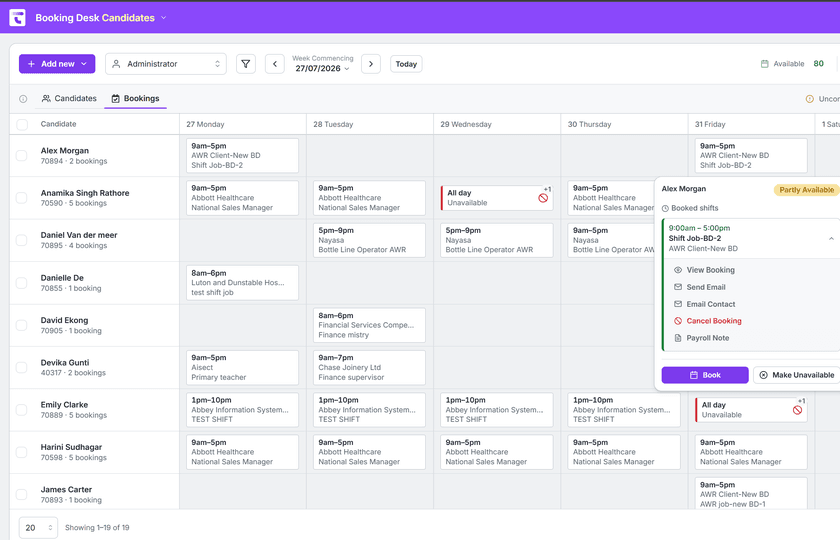Click the document icon beside Payroll Note
This screenshot has height=540, width=840.
(x=678, y=338)
